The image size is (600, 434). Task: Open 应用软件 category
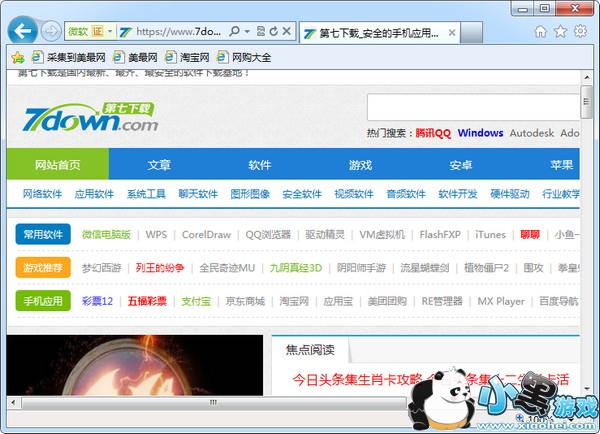[x=94, y=194]
